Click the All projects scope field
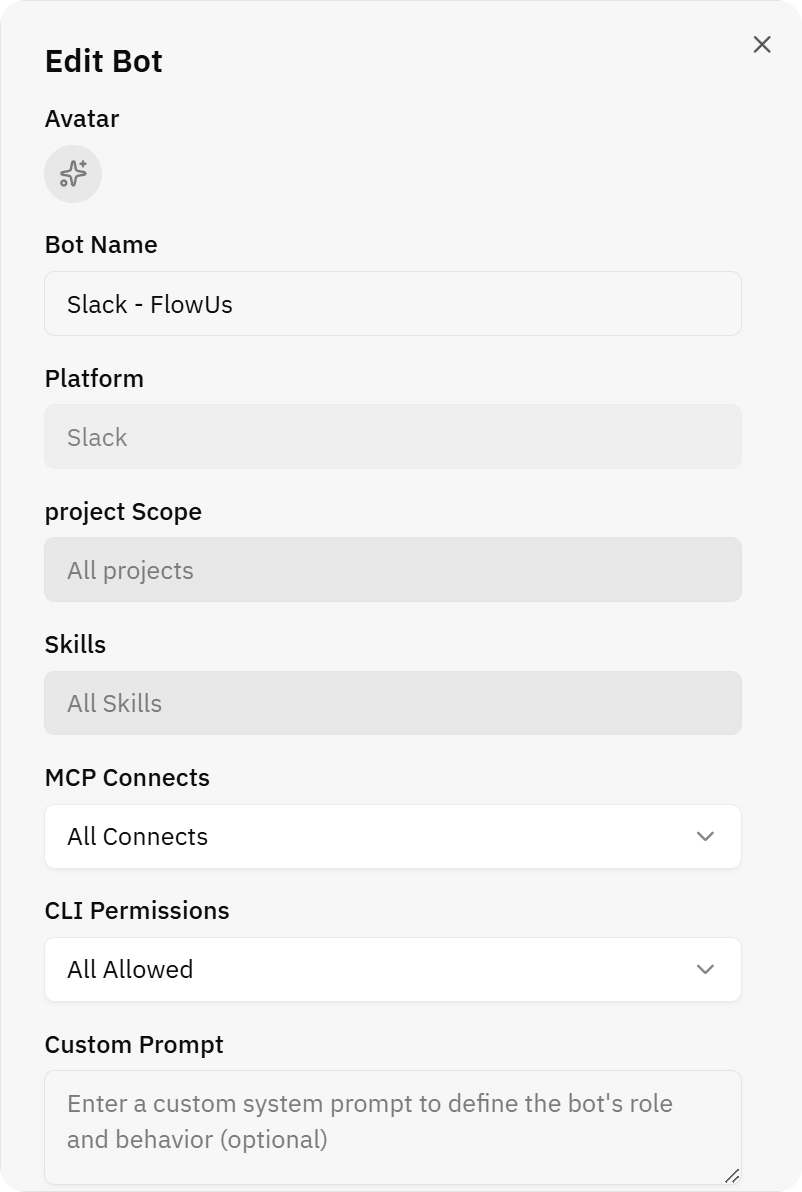This screenshot has width=802, height=1192. (x=392, y=570)
